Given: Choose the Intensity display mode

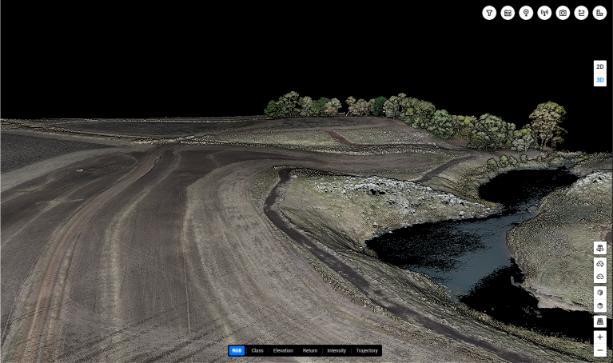Looking at the screenshot, I should pyautogui.click(x=337, y=350).
